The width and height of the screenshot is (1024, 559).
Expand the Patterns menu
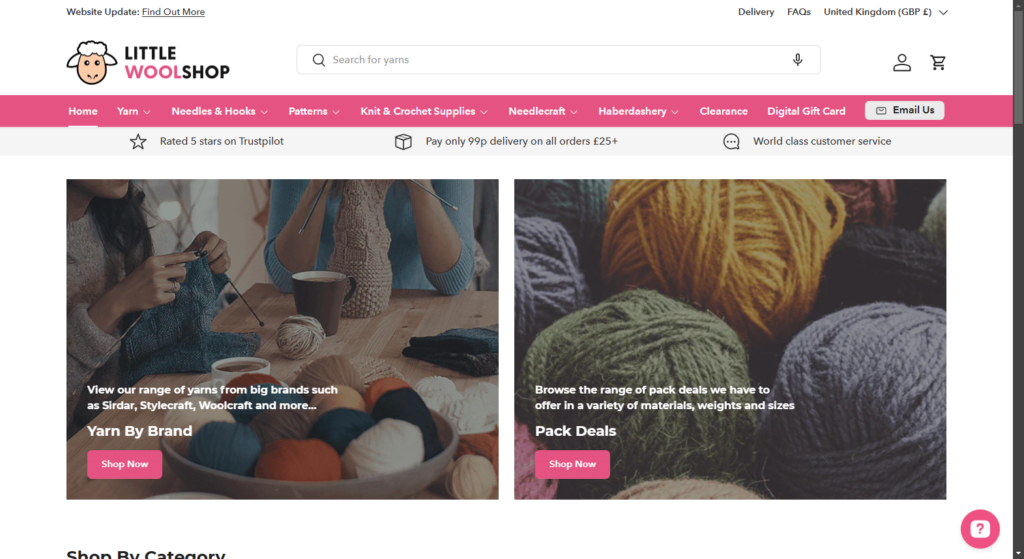314,112
